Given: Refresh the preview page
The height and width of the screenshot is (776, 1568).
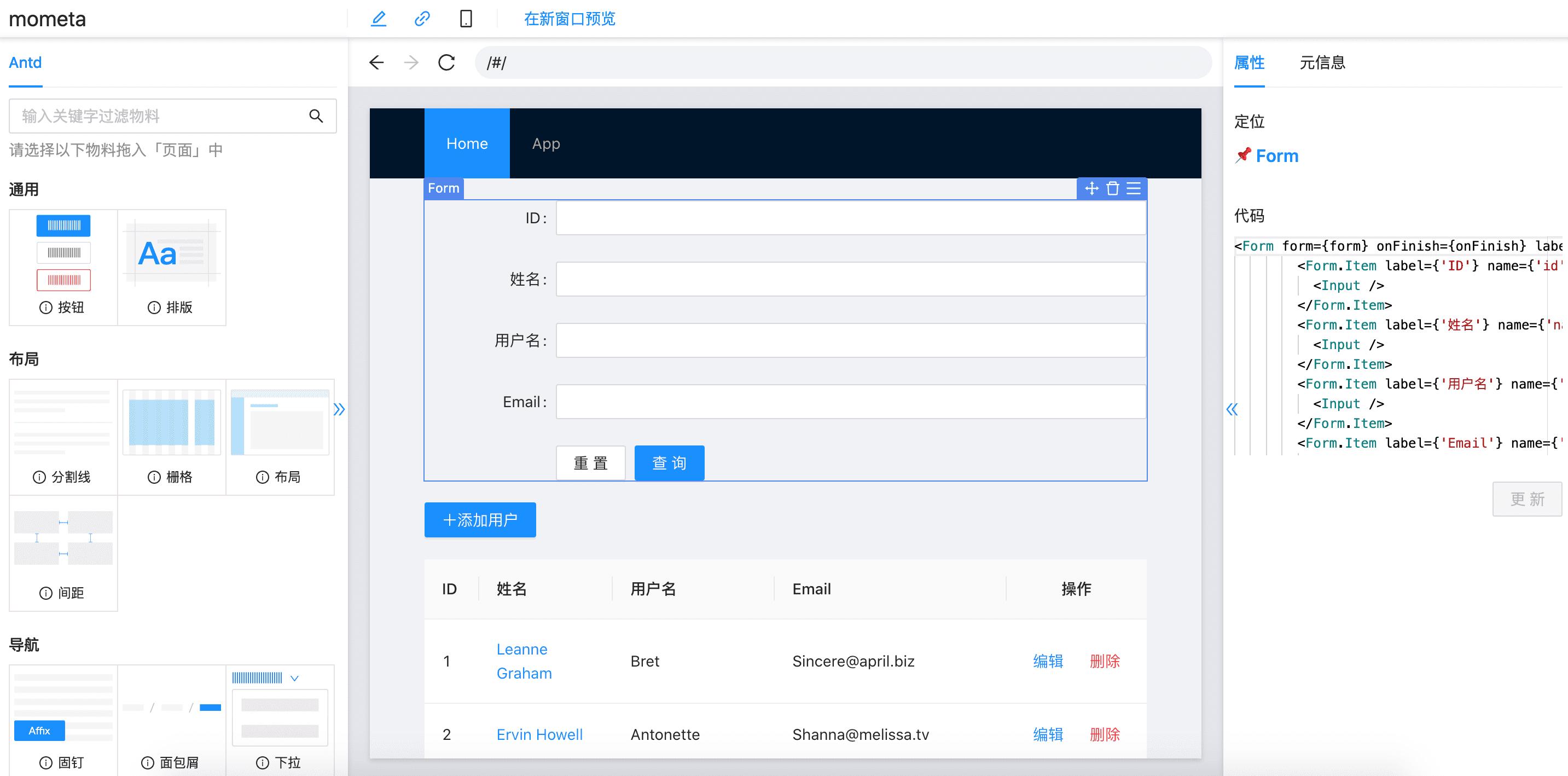Looking at the screenshot, I should click(448, 62).
